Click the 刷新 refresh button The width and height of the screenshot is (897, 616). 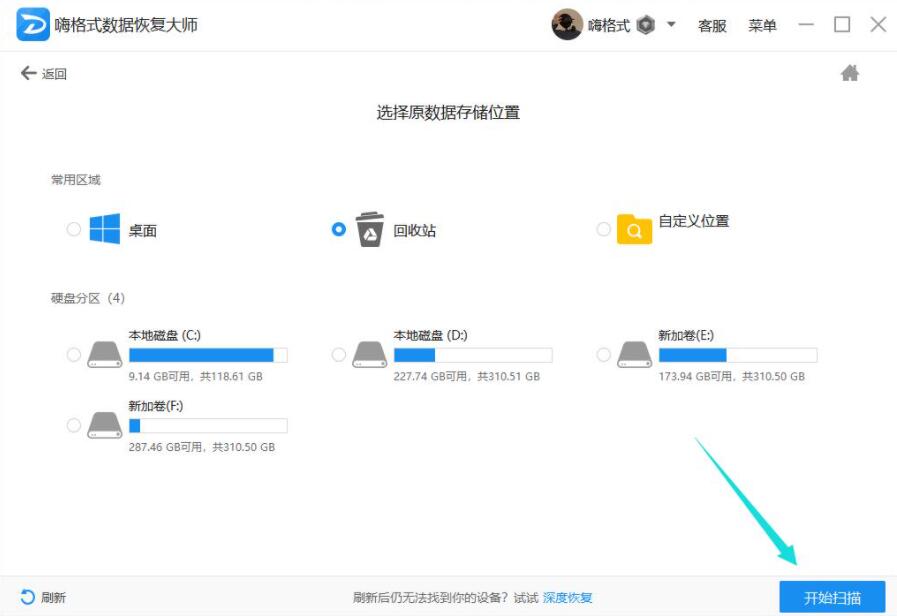point(43,598)
